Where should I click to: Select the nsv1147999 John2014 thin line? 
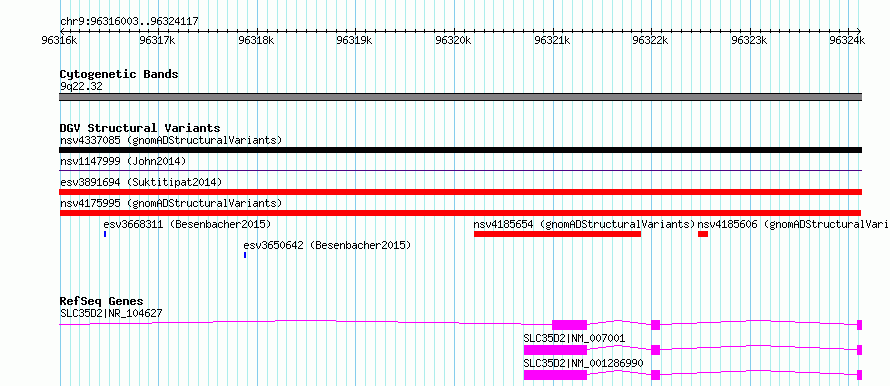click(x=460, y=170)
